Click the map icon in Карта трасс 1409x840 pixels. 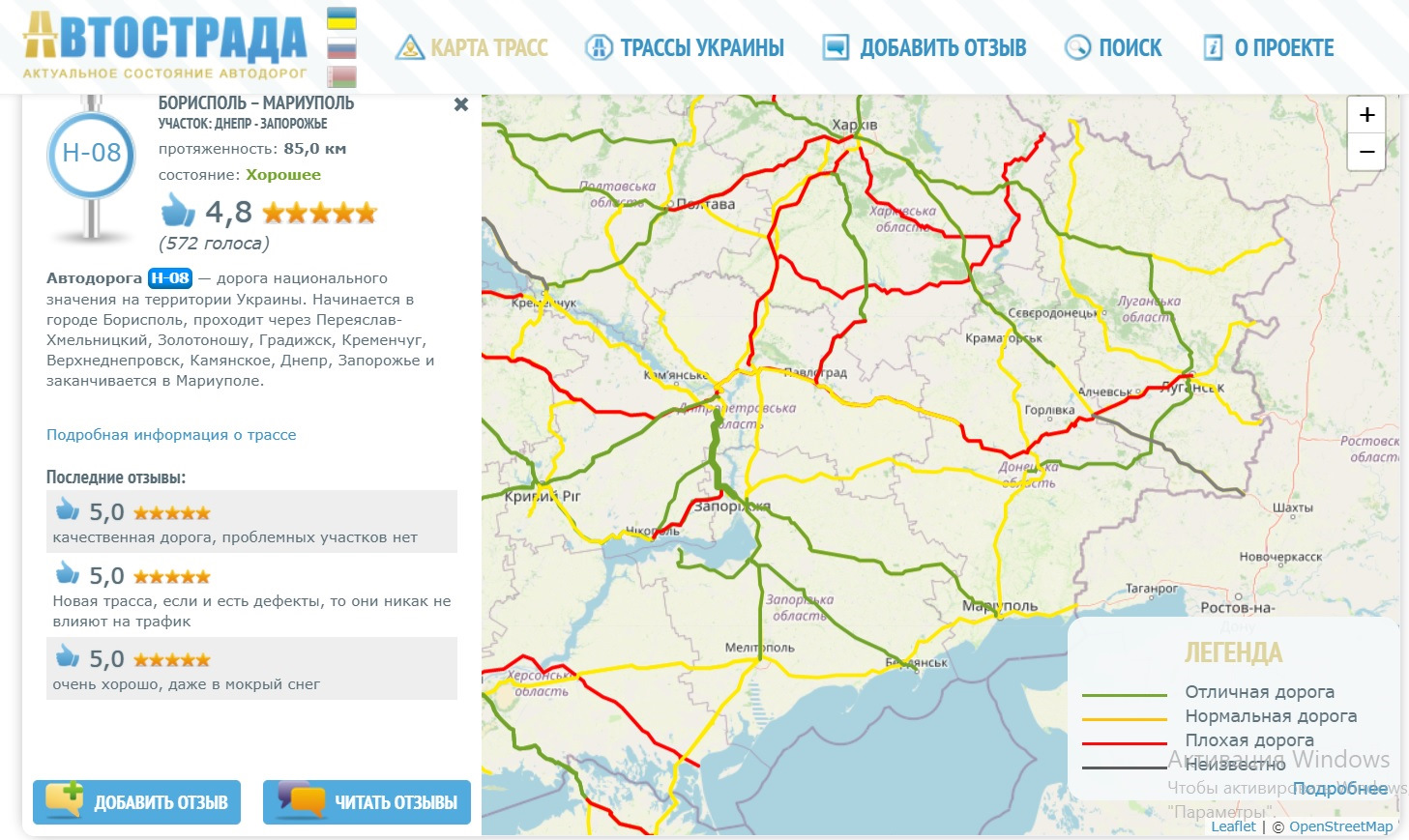click(410, 46)
